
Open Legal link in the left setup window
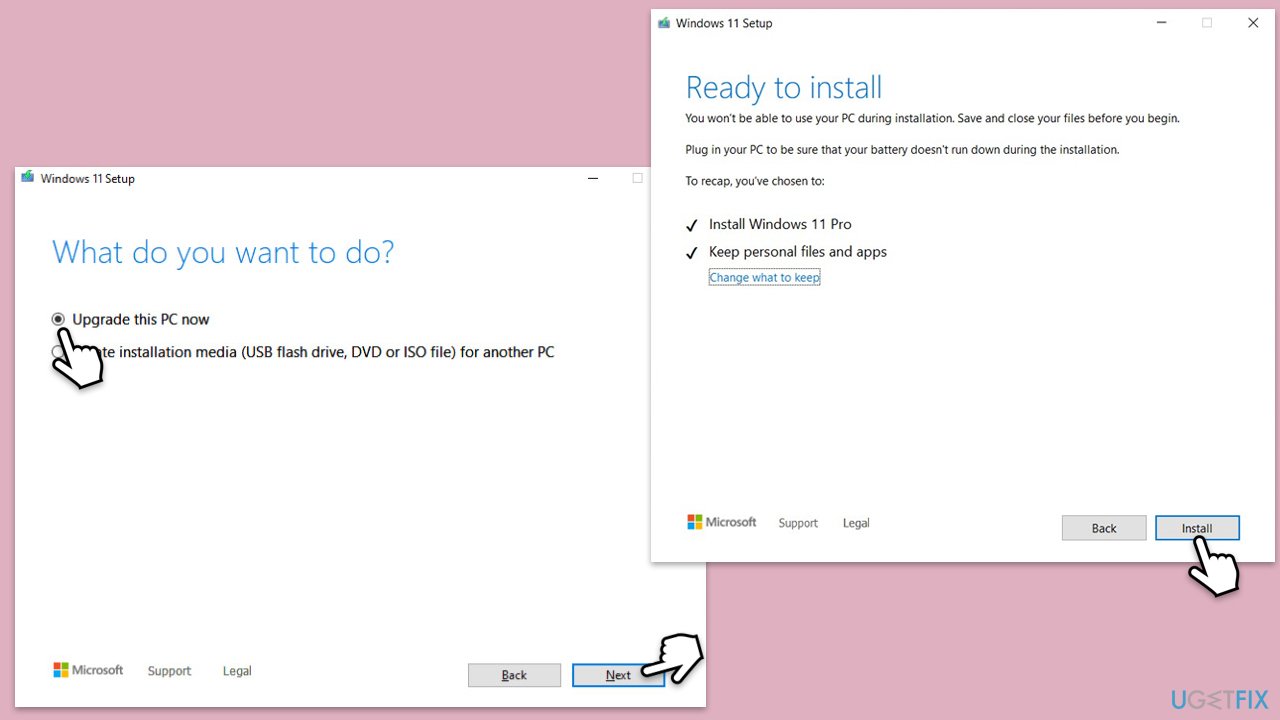(x=237, y=671)
